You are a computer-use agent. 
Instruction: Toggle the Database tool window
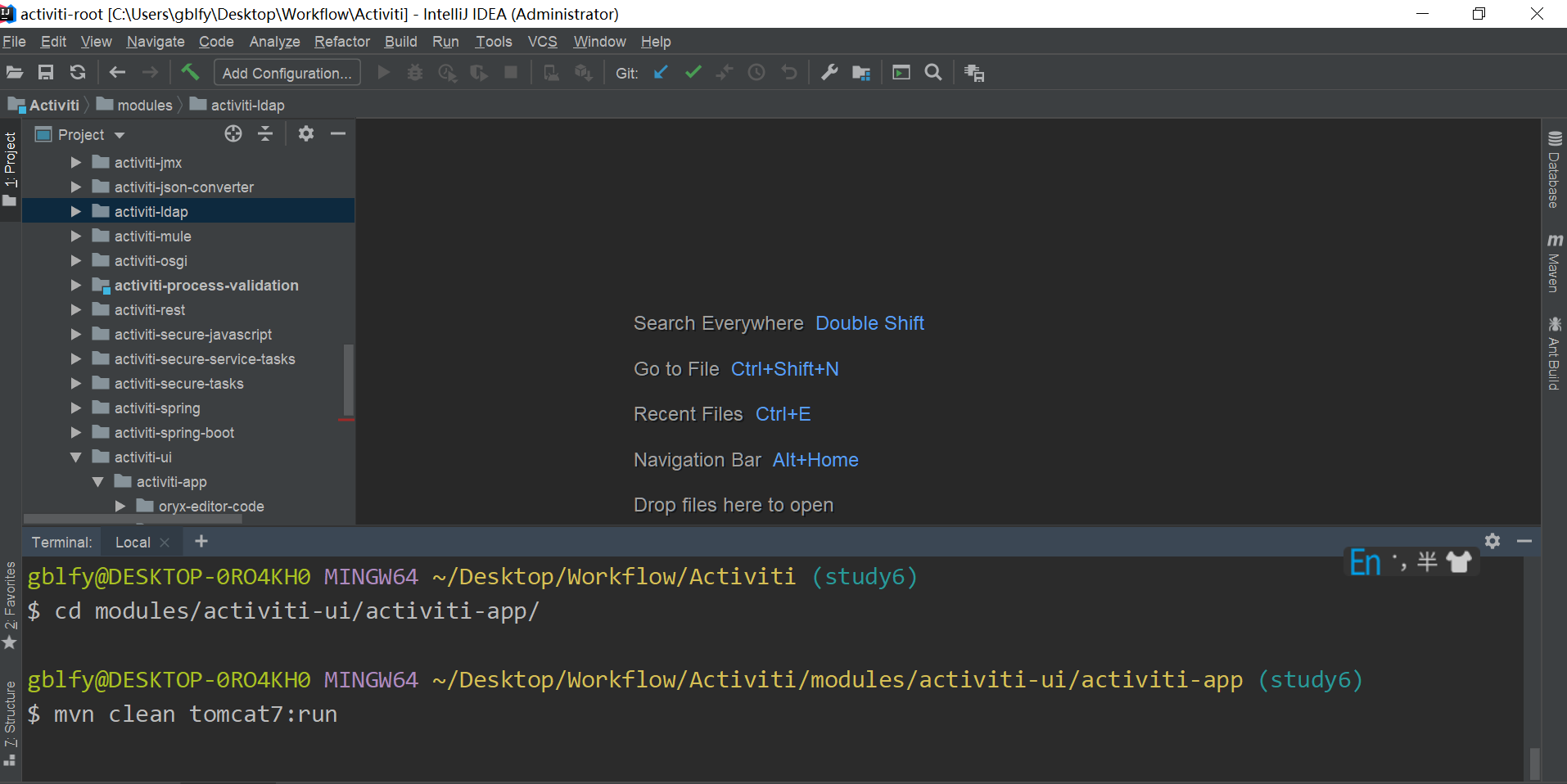click(x=1554, y=169)
